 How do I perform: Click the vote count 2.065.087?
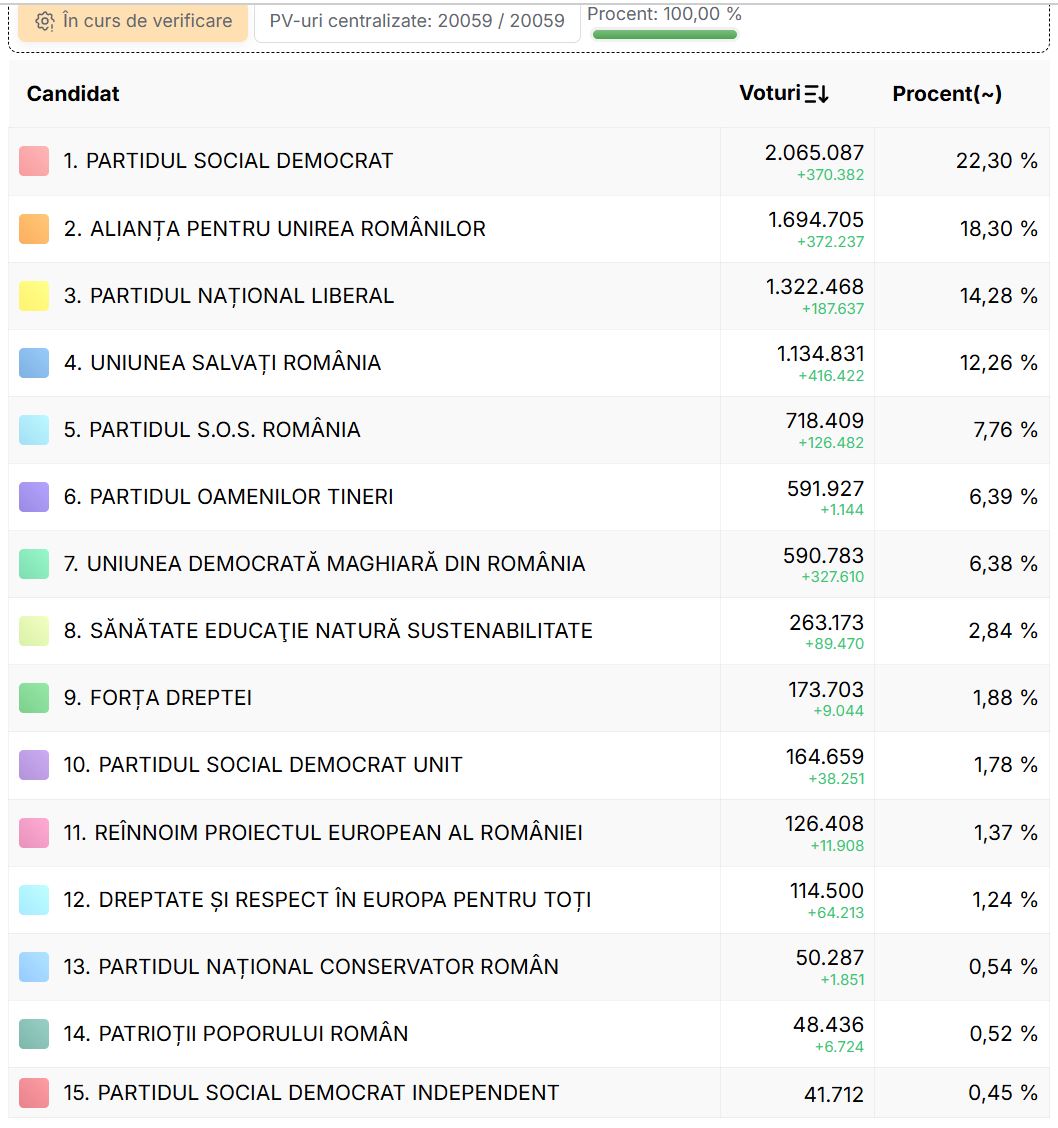[x=814, y=153]
